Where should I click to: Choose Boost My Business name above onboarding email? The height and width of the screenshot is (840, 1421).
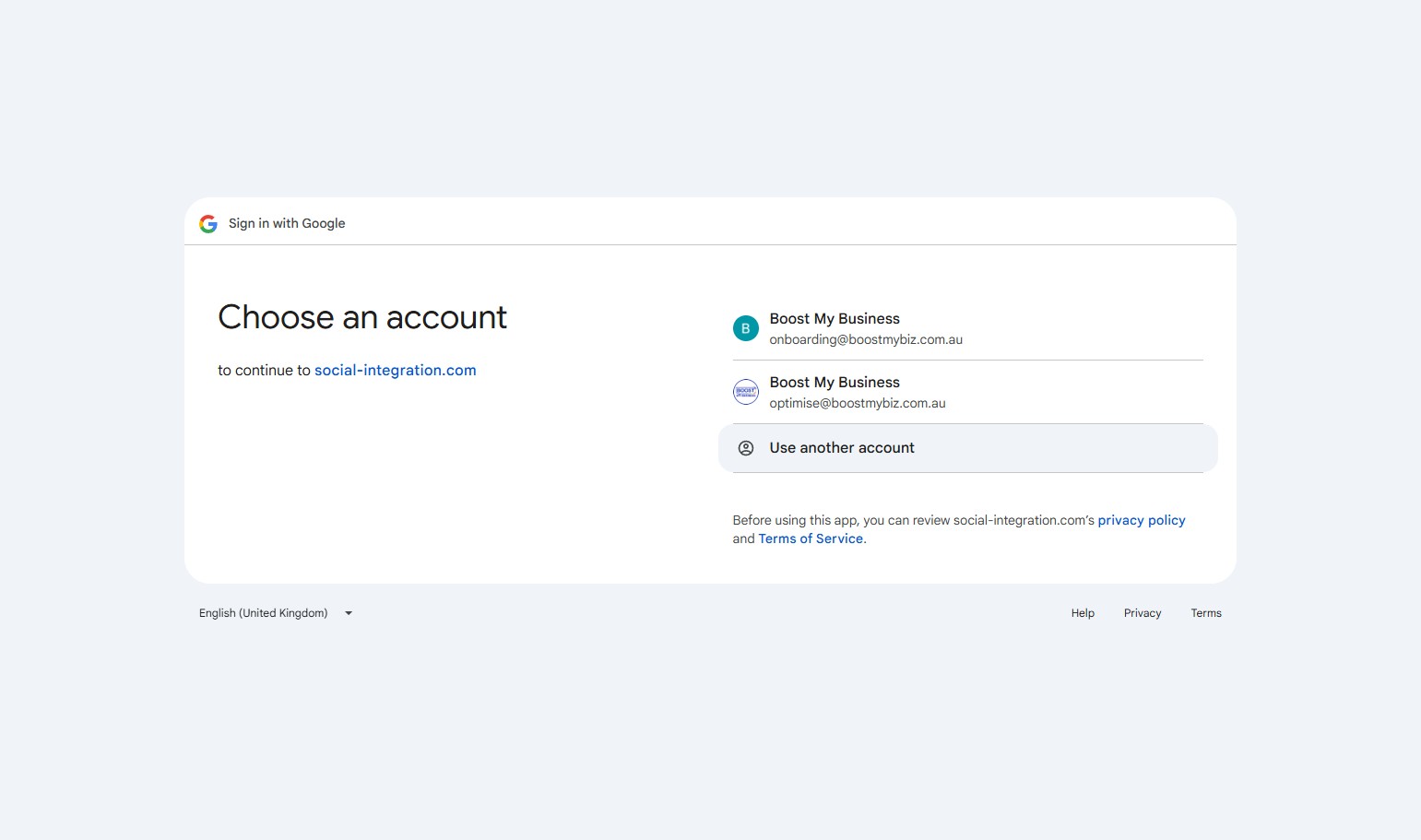(834, 319)
